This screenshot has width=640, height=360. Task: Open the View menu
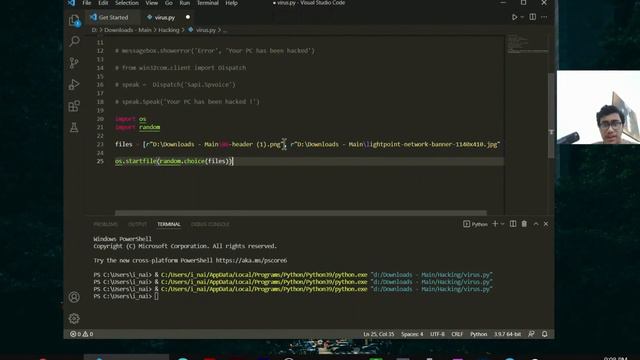[x=151, y=3]
